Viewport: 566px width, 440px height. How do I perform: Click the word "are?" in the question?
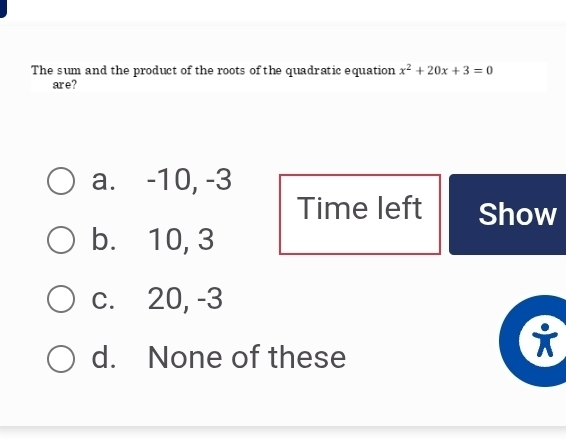point(65,85)
